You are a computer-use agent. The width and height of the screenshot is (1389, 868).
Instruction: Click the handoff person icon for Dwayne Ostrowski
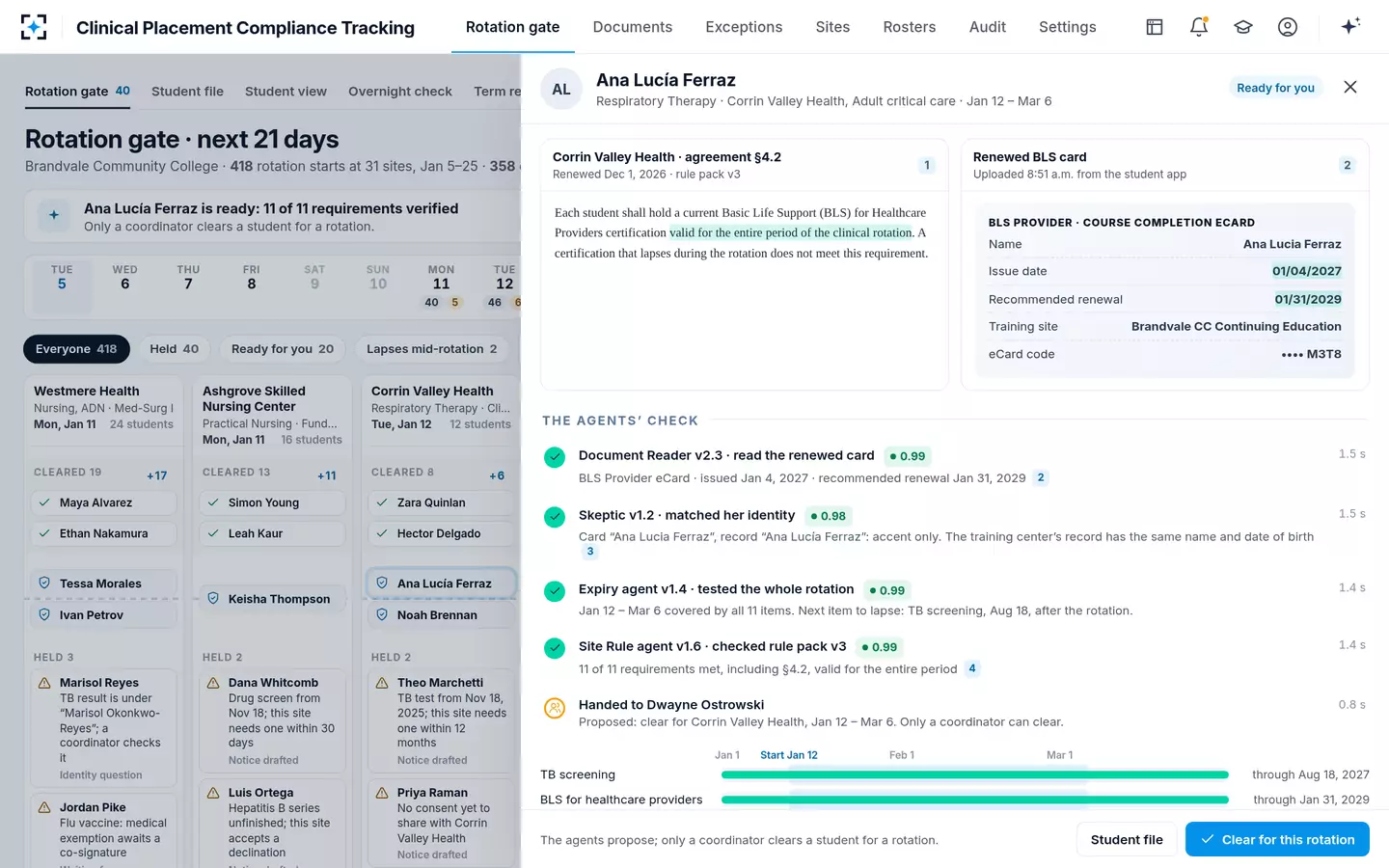555,708
